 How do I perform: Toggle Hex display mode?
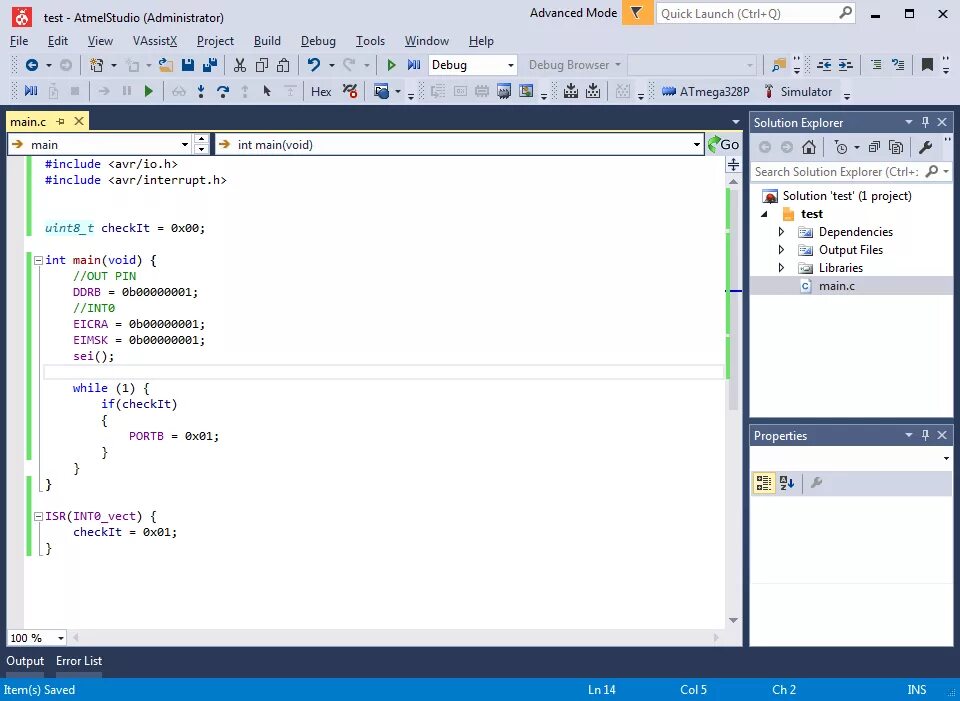321,92
